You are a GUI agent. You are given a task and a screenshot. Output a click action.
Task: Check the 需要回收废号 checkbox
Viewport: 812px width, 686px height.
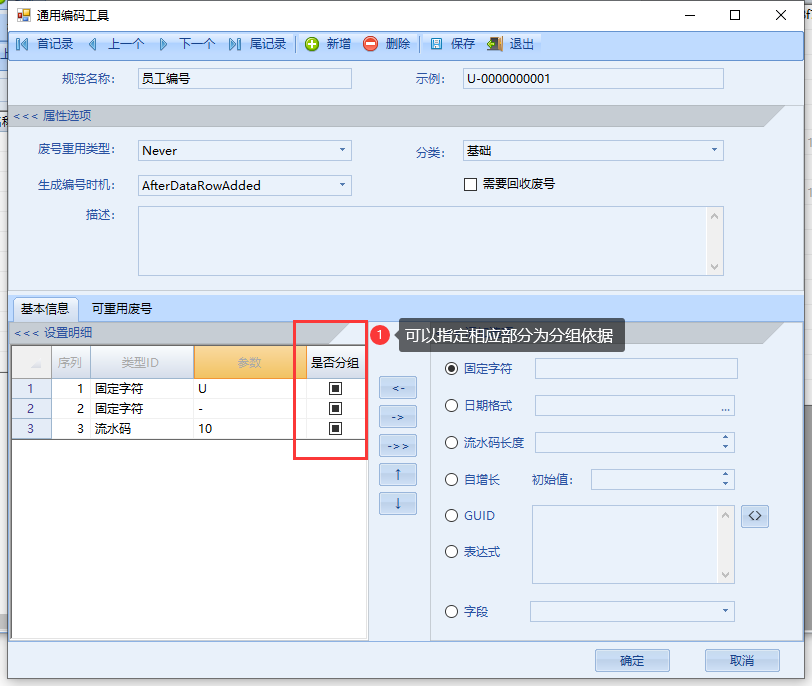(470, 184)
